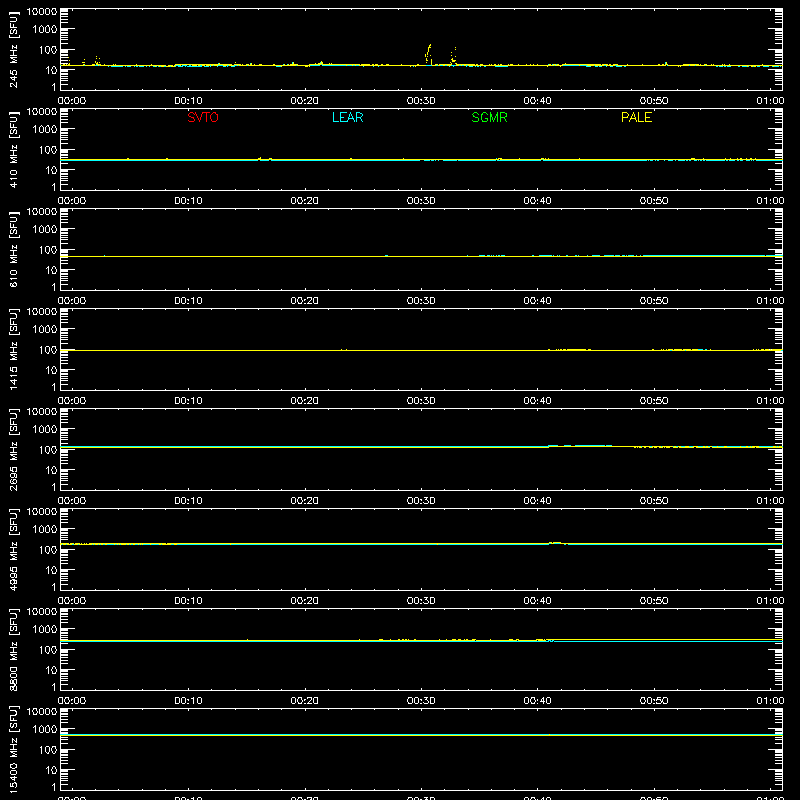Select the "245 MHz [SFU]" axis title
This screenshot has width=800, height=800.
(x=13, y=49)
